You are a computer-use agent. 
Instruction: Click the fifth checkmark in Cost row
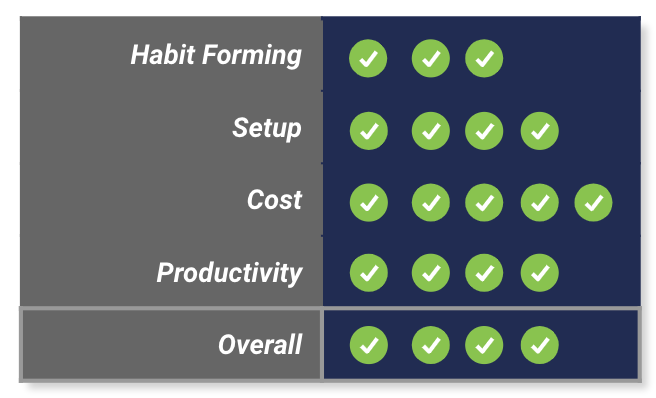click(x=593, y=203)
